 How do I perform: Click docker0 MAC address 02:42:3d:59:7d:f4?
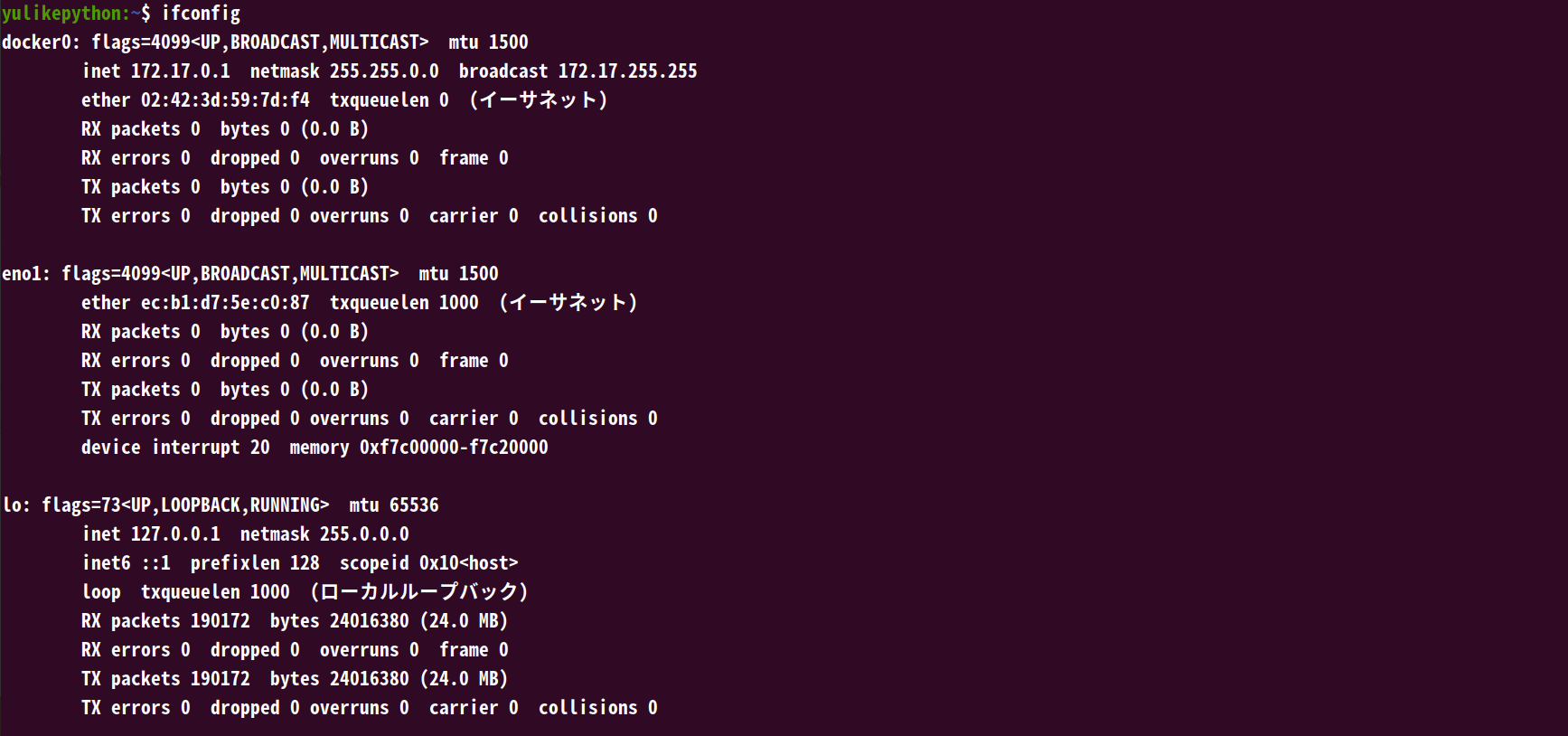coord(225,100)
